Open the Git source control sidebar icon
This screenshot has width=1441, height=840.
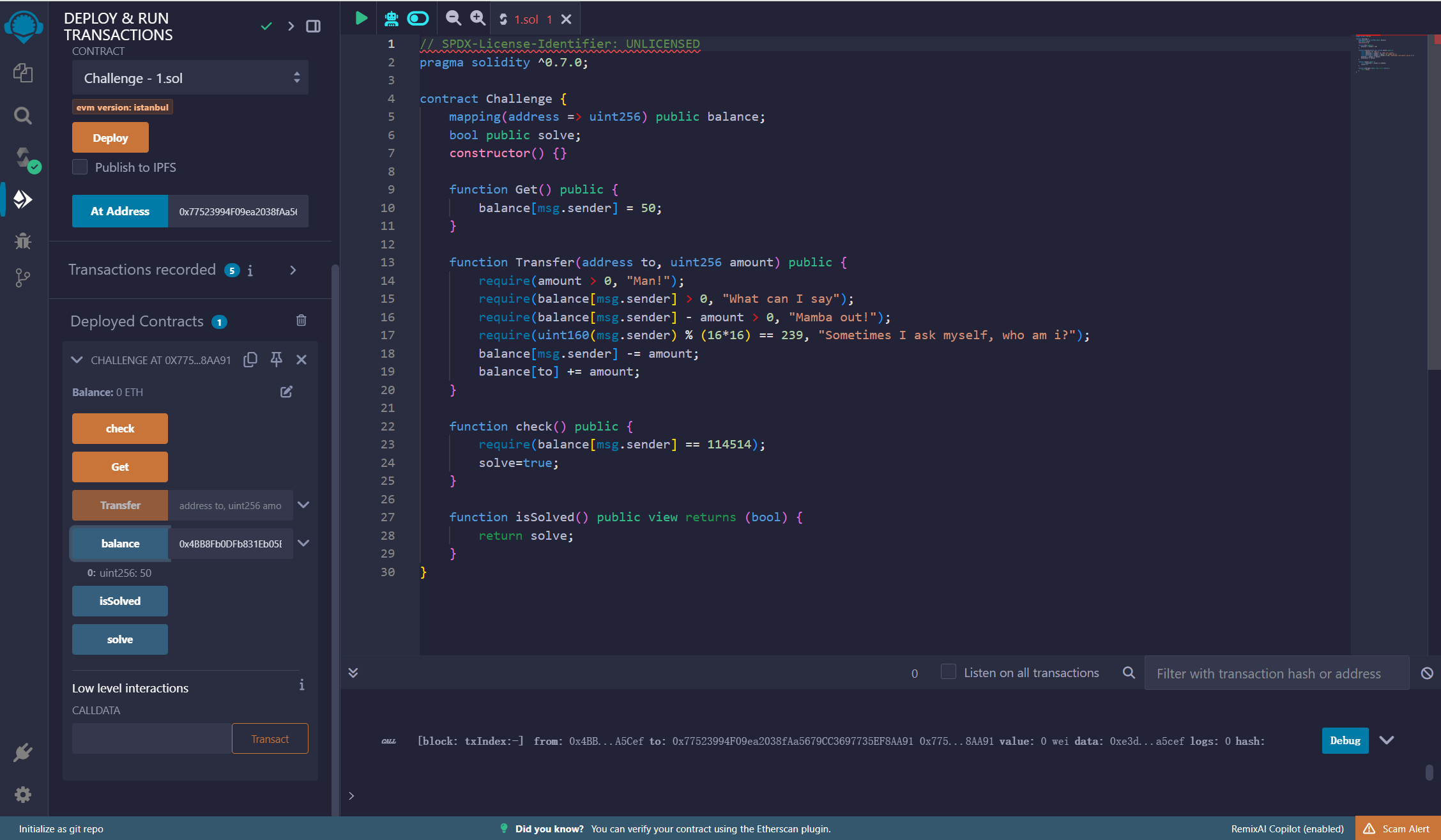23,278
